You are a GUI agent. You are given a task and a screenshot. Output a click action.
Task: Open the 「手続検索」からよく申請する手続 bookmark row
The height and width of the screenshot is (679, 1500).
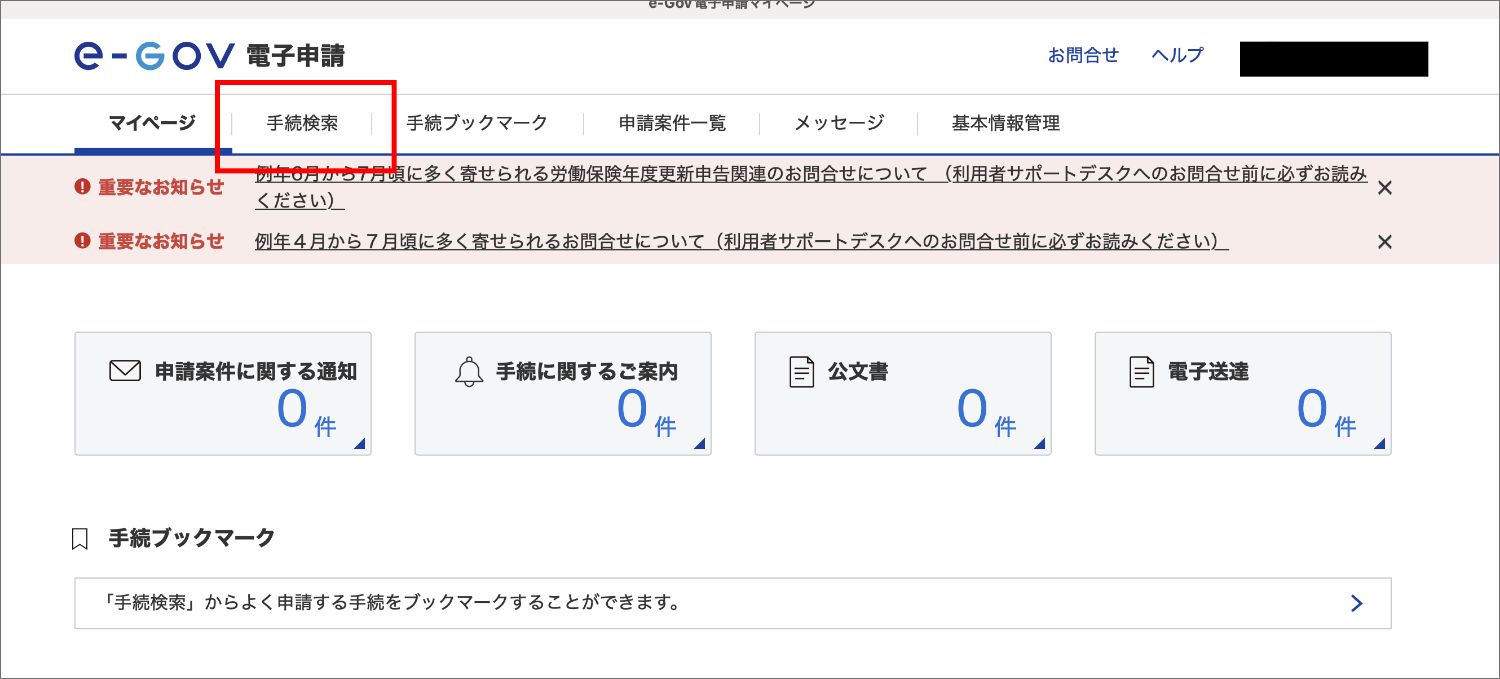(733, 603)
